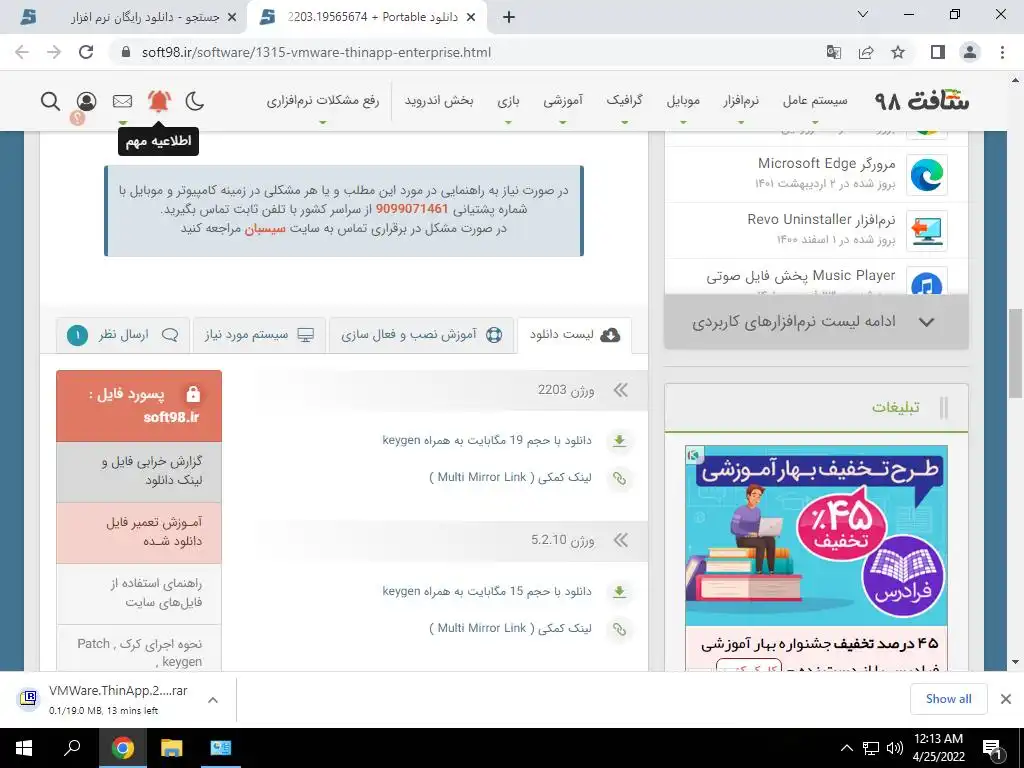Open Chrome tab search dropdown
This screenshot has width=1024, height=768.
point(863,14)
